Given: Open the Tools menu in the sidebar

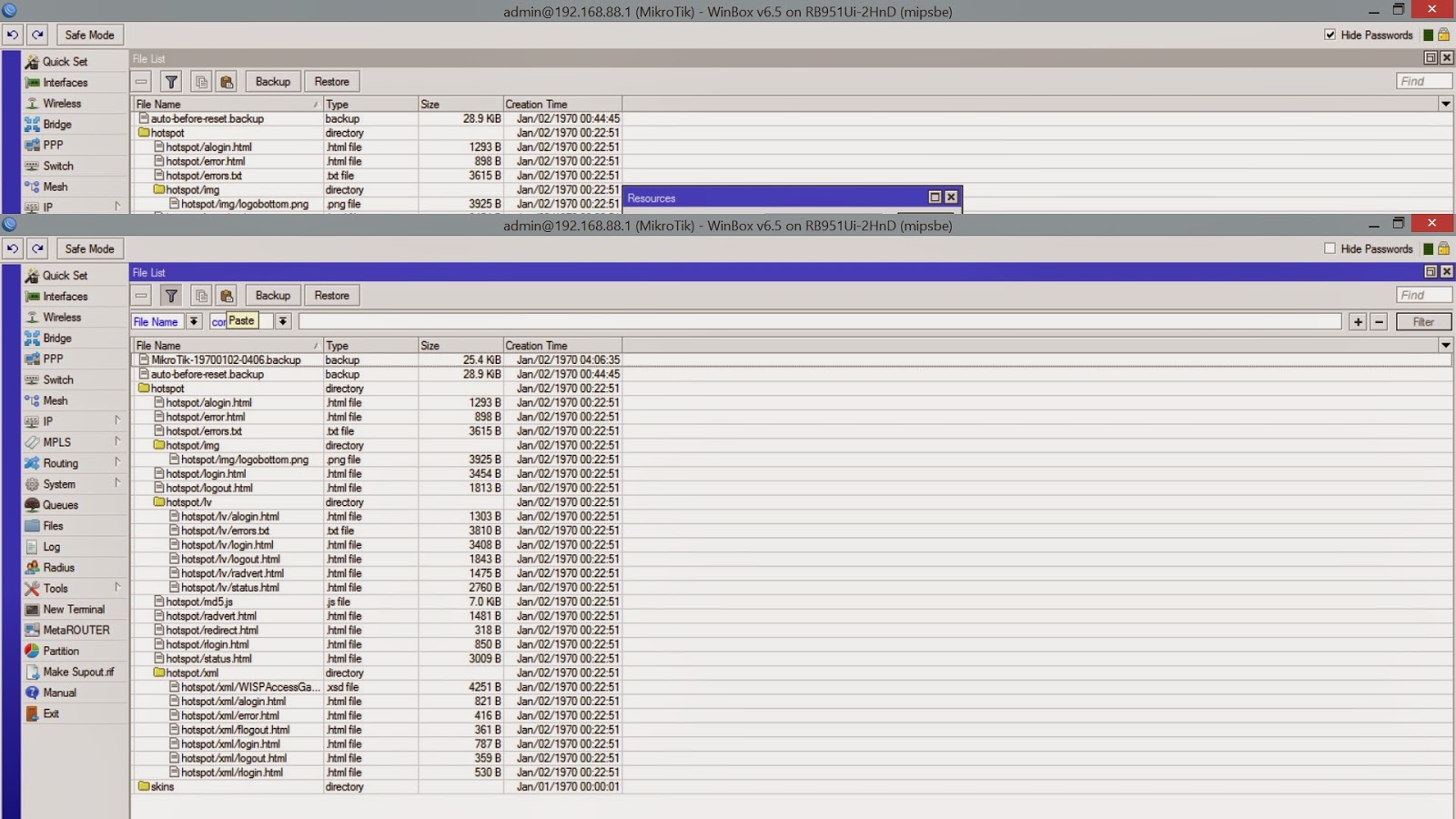Looking at the screenshot, I should 55,588.
